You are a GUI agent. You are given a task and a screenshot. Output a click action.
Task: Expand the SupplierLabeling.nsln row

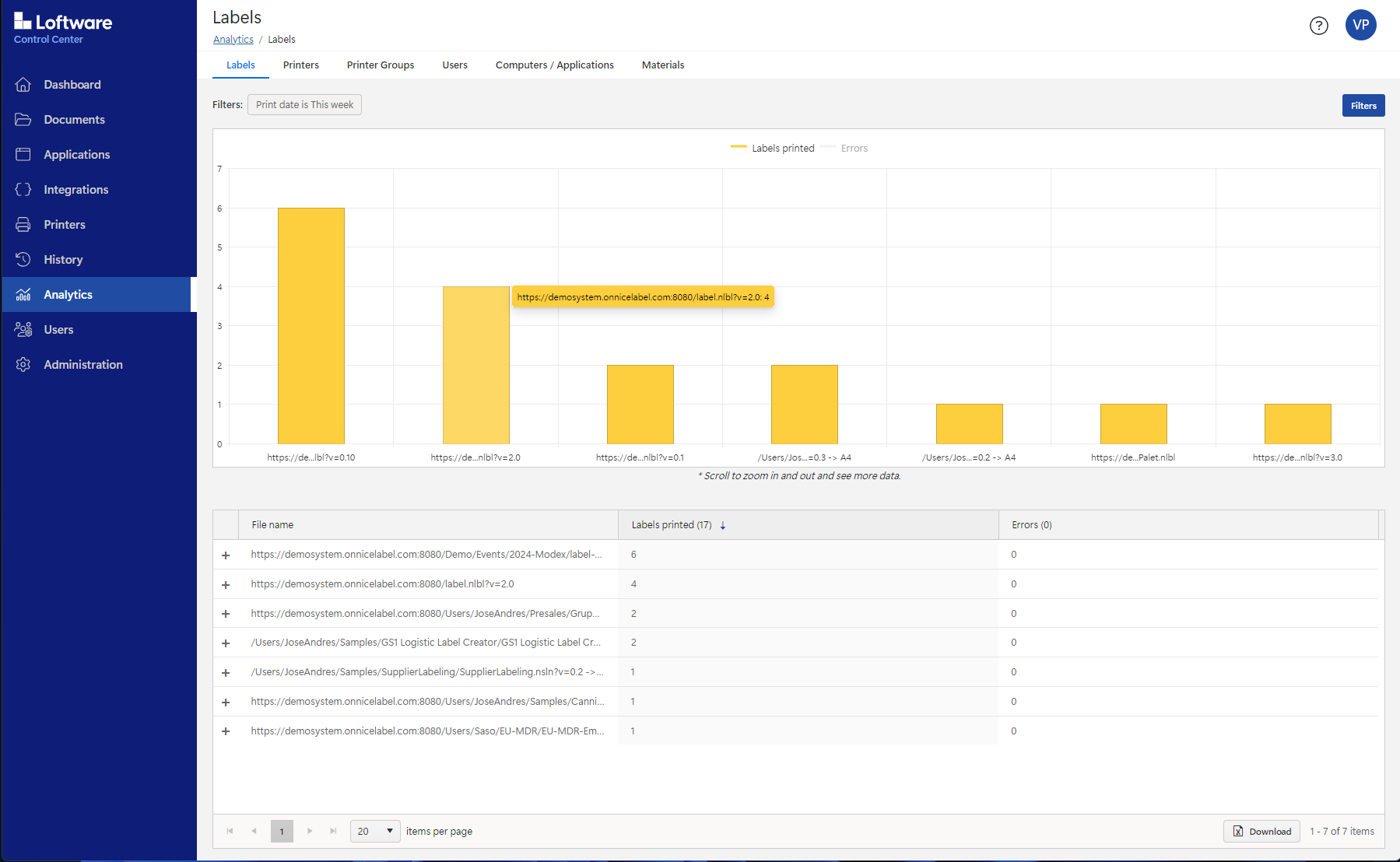pos(226,673)
